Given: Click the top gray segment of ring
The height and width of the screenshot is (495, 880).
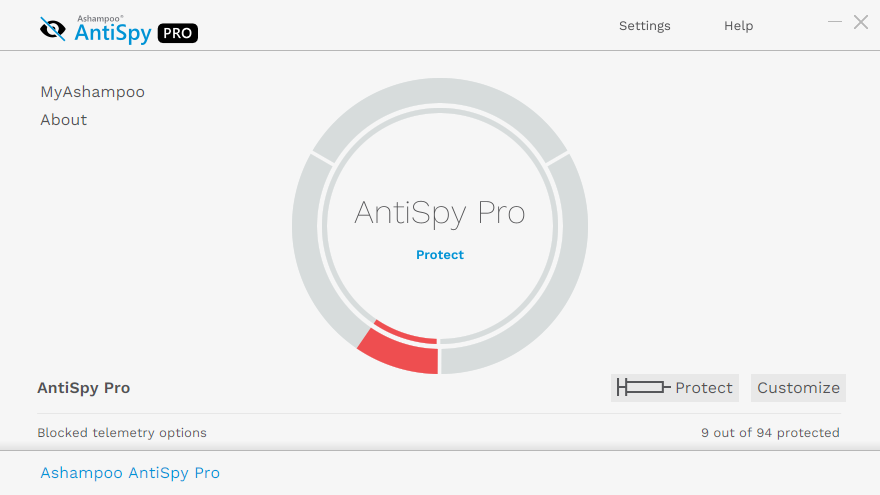Looking at the screenshot, I should tap(440, 91).
